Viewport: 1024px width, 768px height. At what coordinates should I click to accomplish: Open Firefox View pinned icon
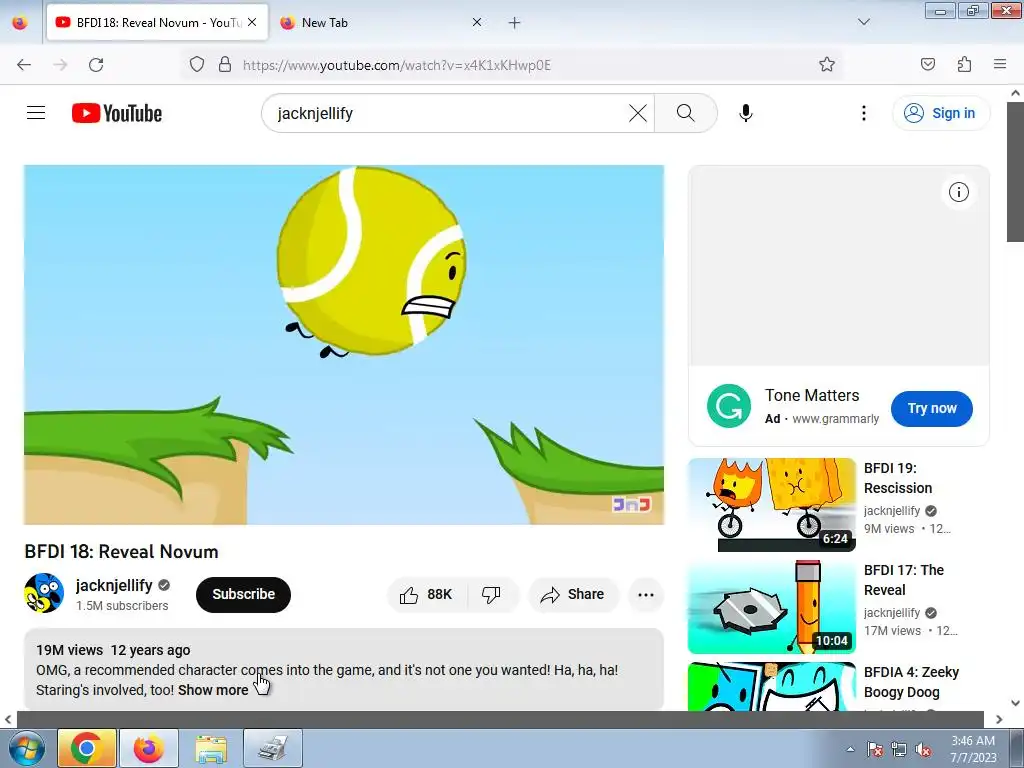coord(20,22)
